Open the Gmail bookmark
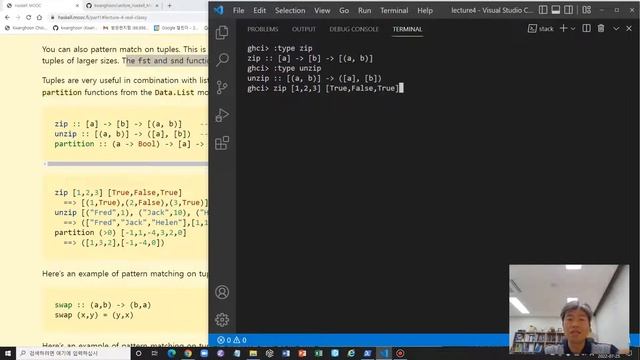The image size is (640, 360). point(125,28)
